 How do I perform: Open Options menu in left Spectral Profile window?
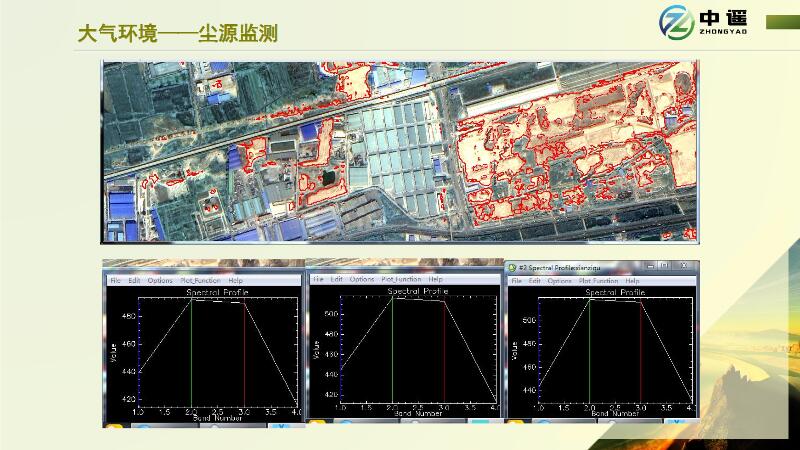pos(160,281)
